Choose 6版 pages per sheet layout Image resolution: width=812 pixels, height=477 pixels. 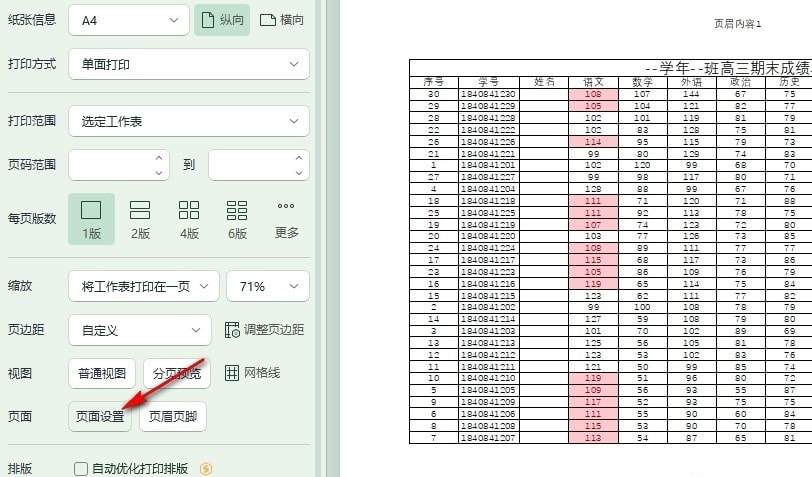pos(237,219)
